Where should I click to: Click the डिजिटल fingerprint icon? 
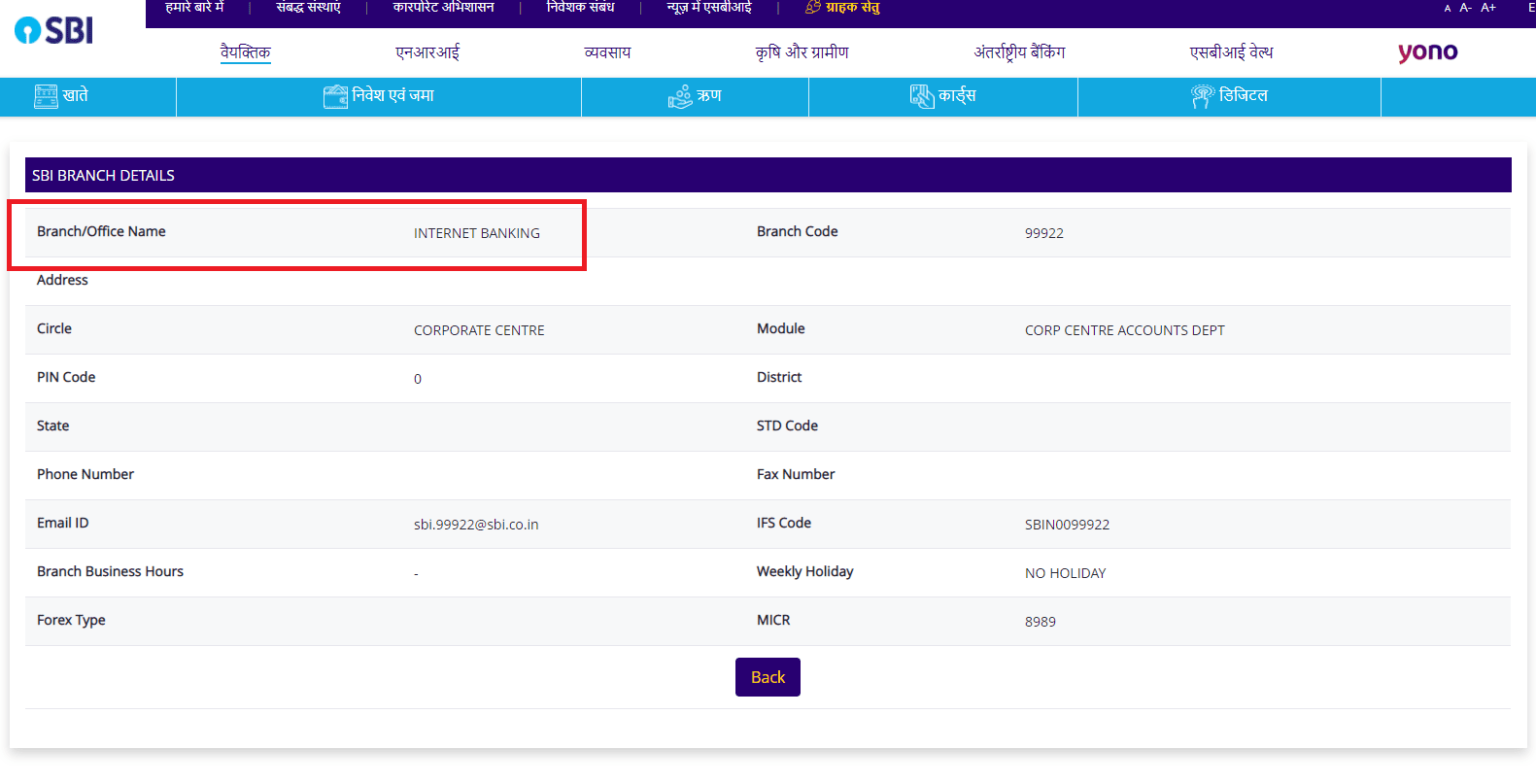(x=1202, y=96)
